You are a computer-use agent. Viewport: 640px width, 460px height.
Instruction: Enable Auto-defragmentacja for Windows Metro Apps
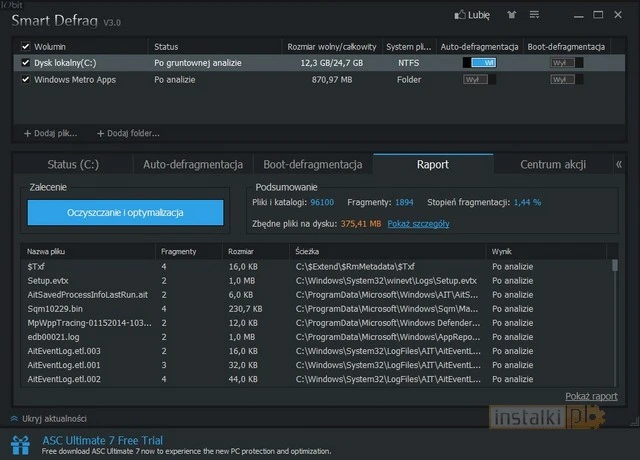coord(480,80)
